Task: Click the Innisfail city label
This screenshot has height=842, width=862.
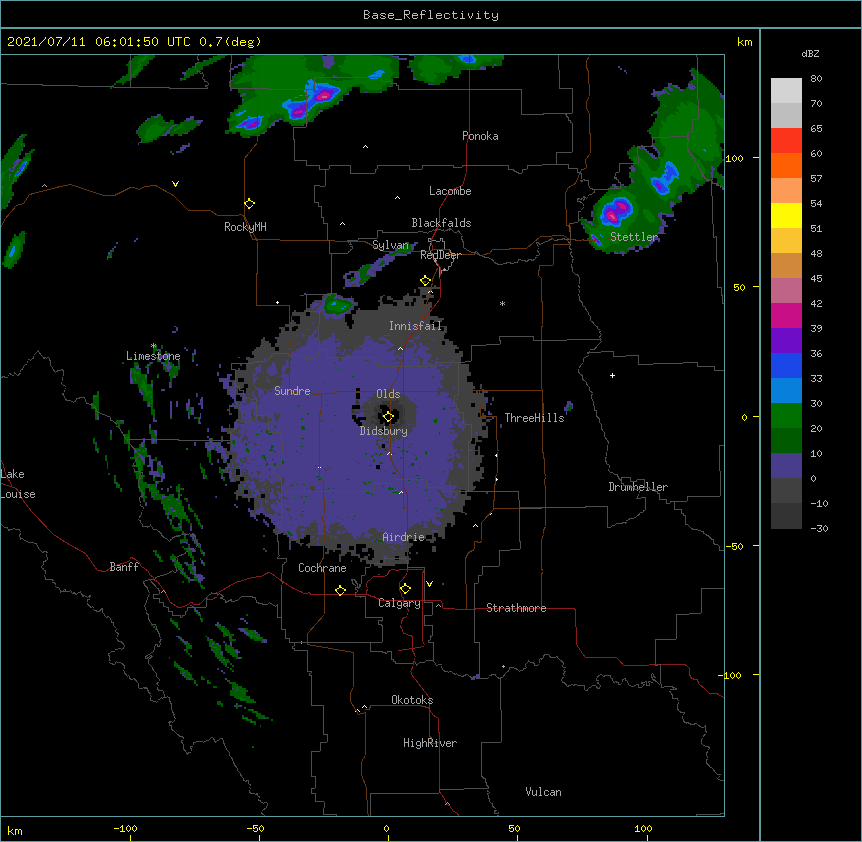Action: (x=416, y=326)
